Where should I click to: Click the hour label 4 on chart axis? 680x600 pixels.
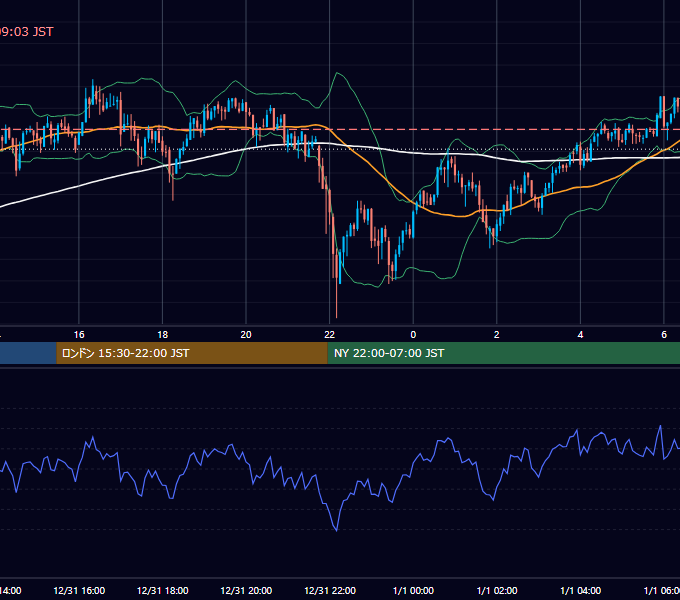[x=580, y=335]
